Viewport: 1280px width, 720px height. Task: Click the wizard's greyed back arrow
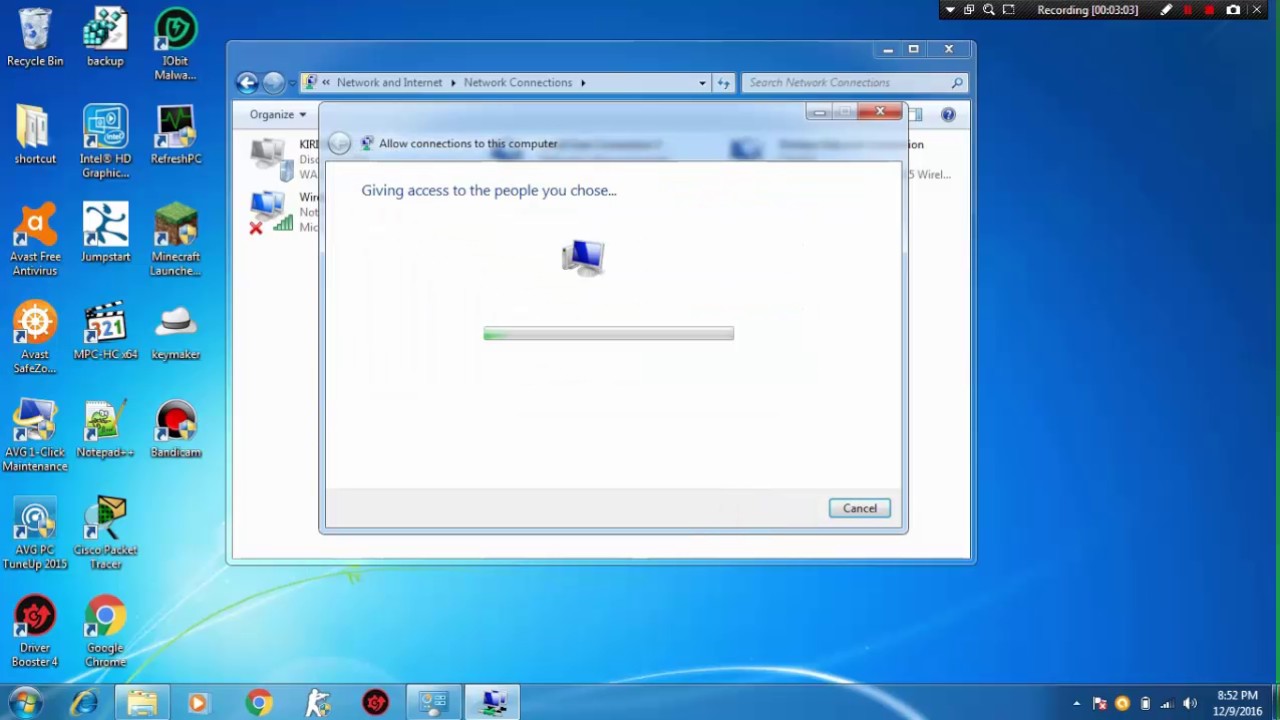click(x=339, y=144)
